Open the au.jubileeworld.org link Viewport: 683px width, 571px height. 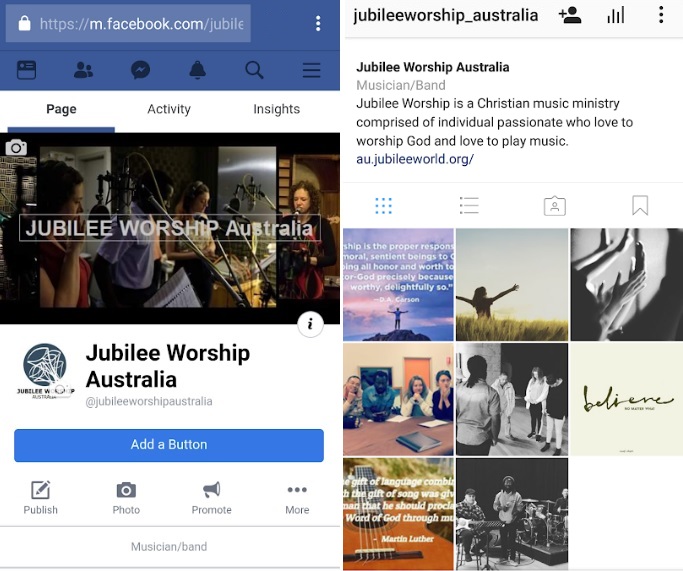(x=415, y=159)
